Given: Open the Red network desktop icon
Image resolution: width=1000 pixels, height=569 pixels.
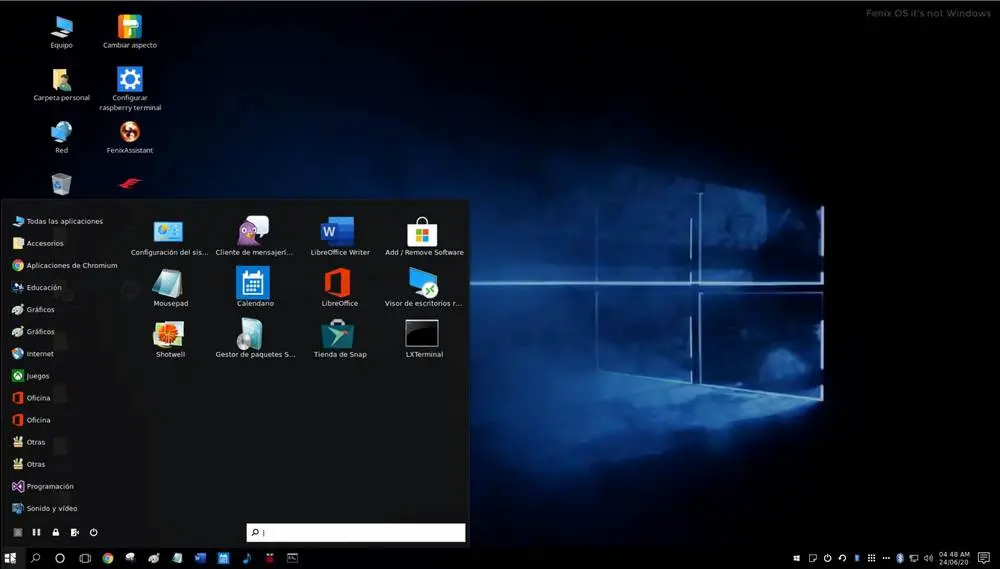Looking at the screenshot, I should click(x=61, y=137).
